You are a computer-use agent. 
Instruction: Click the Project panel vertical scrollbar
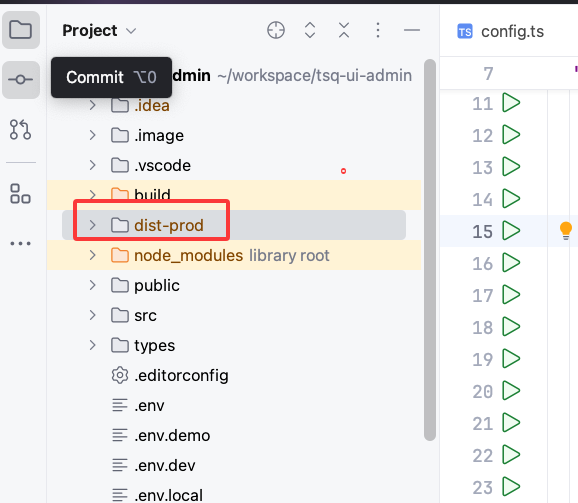[430, 250]
